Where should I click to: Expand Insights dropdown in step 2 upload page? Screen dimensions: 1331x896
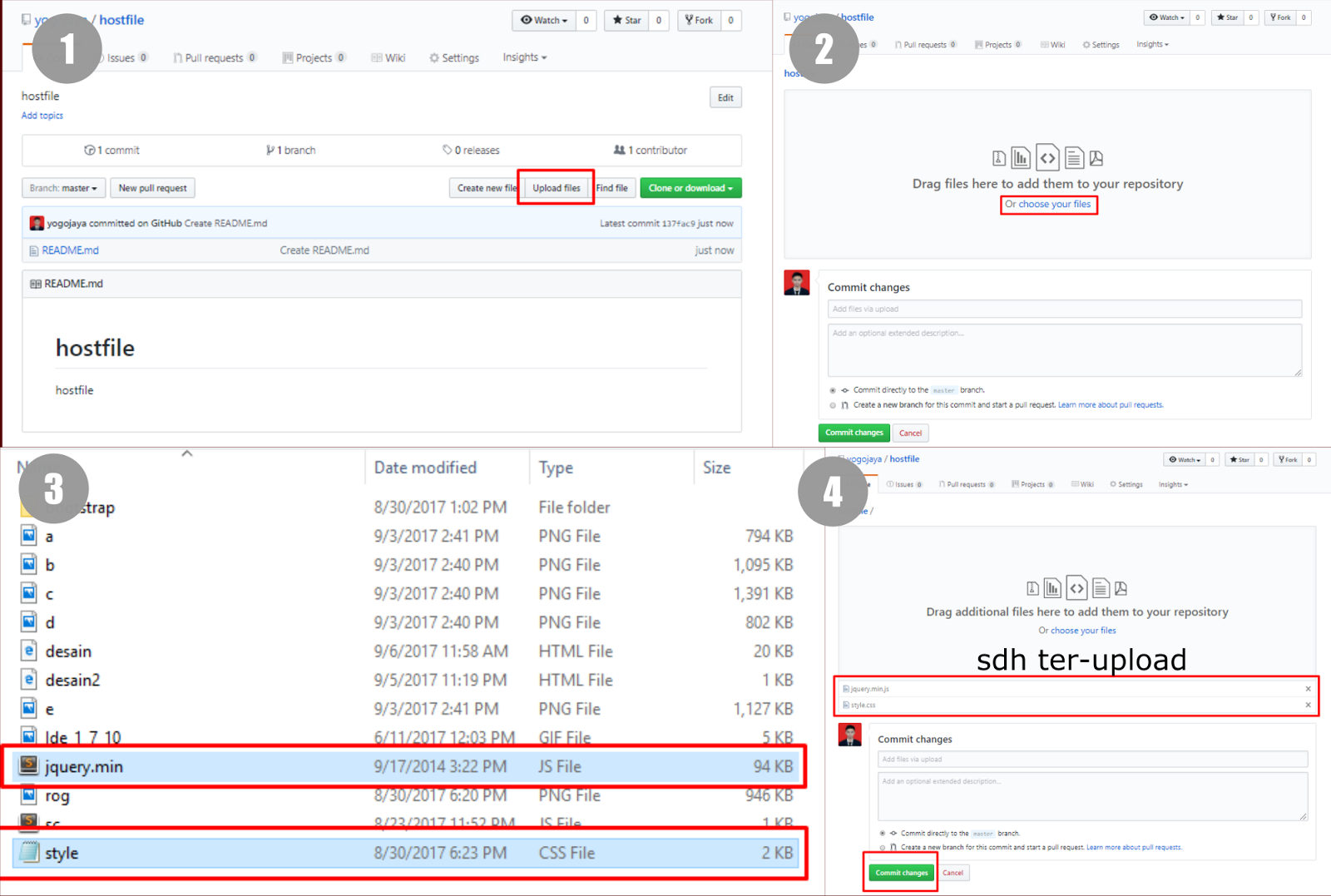pyautogui.click(x=1152, y=45)
